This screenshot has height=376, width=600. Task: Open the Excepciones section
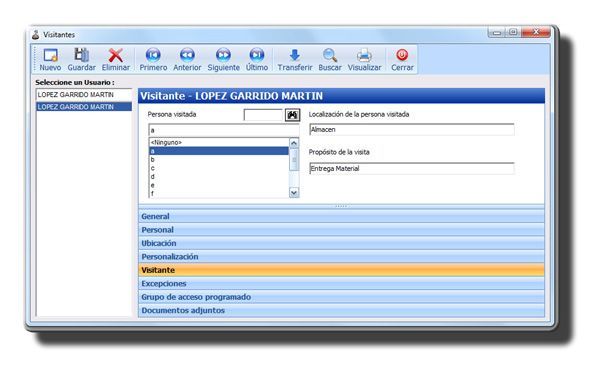pyautogui.click(x=341, y=283)
